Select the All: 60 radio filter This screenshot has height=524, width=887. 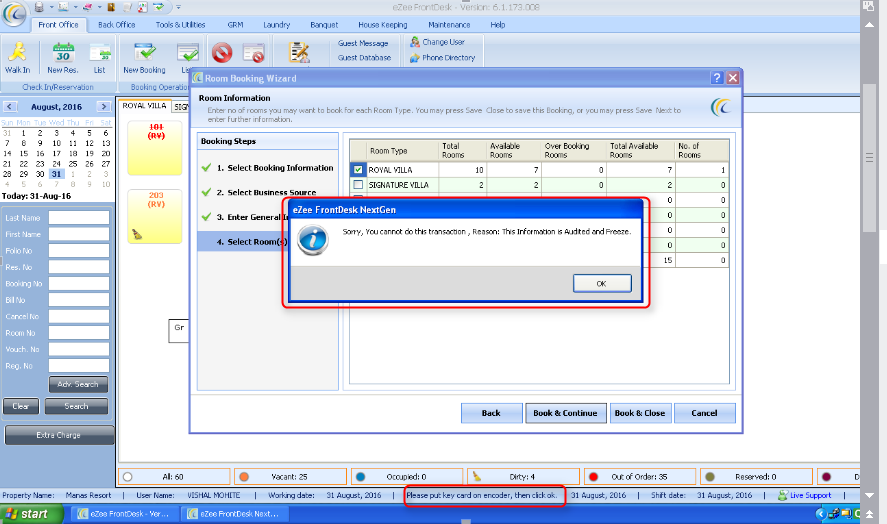(x=127, y=476)
